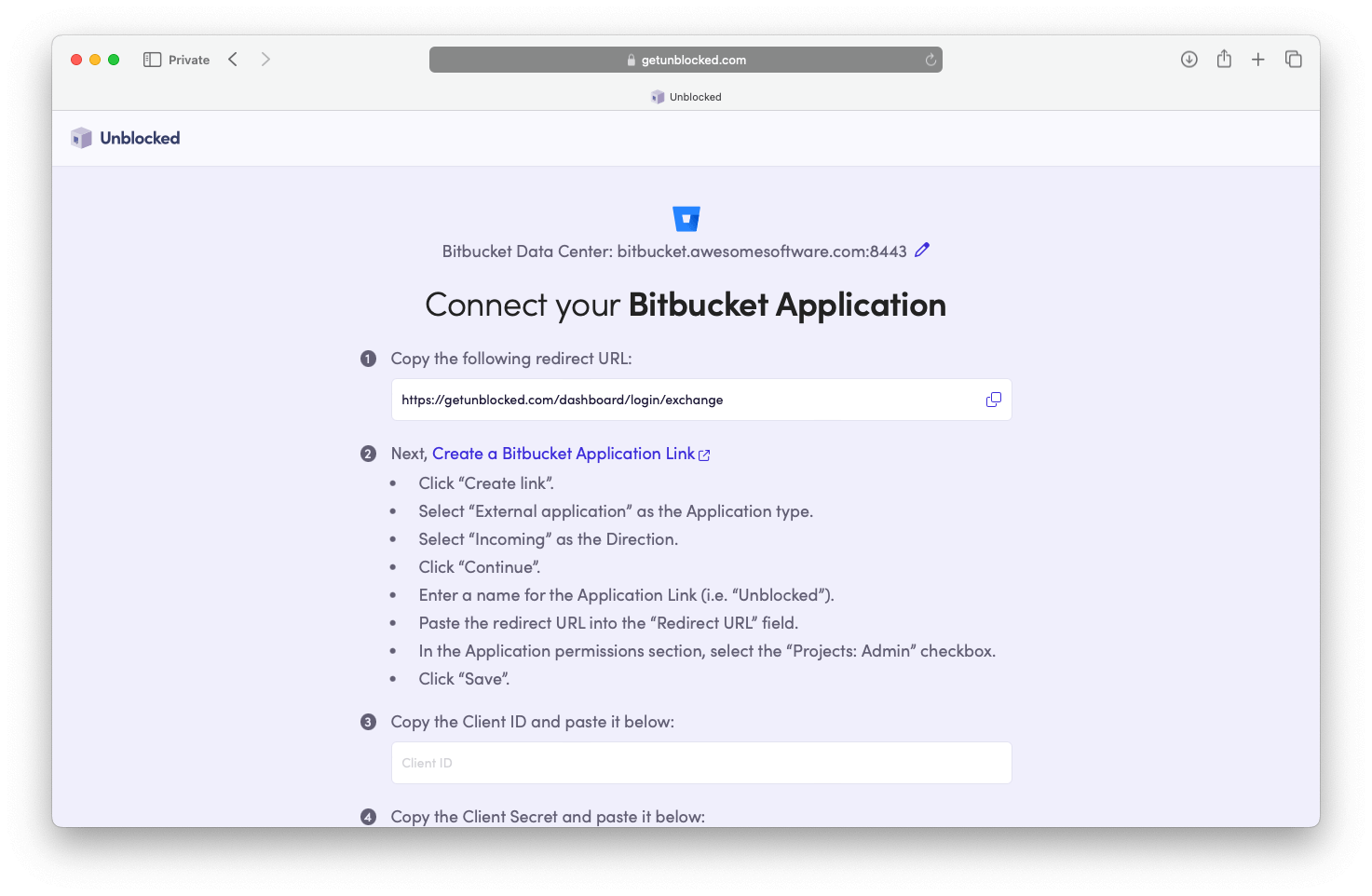Go back with the left arrow
The height and width of the screenshot is (896, 1372).
pos(233,60)
